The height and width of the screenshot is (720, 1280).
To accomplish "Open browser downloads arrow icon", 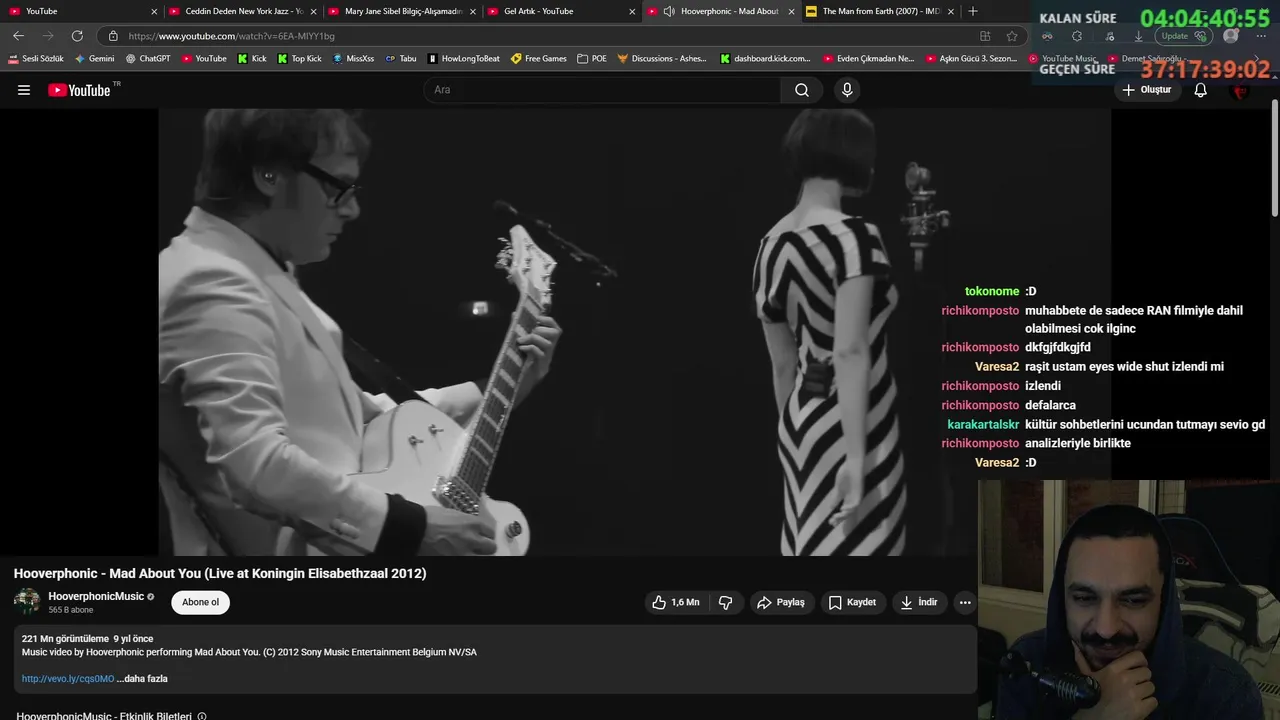I will coord(1138,36).
